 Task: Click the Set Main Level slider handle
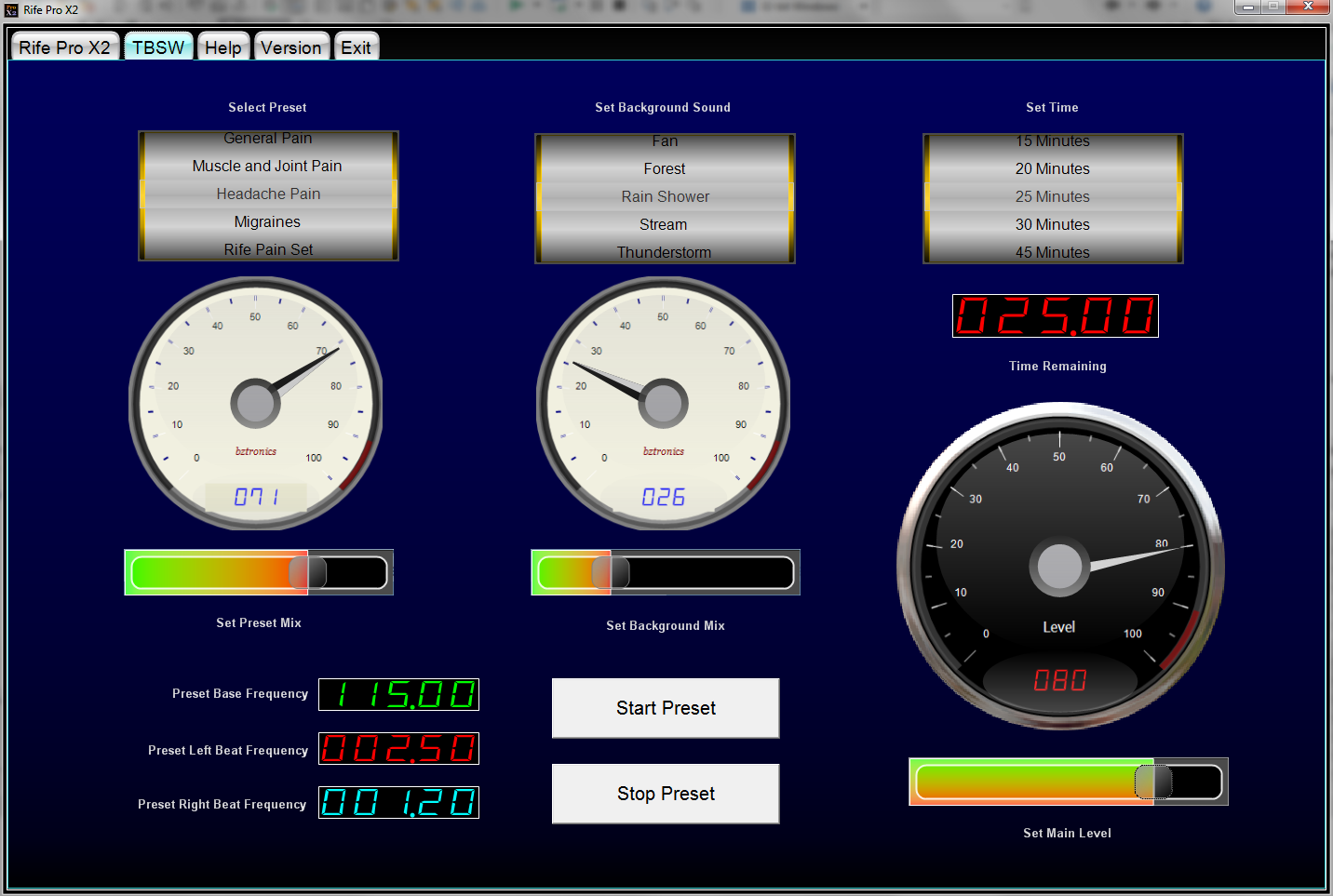click(1153, 782)
